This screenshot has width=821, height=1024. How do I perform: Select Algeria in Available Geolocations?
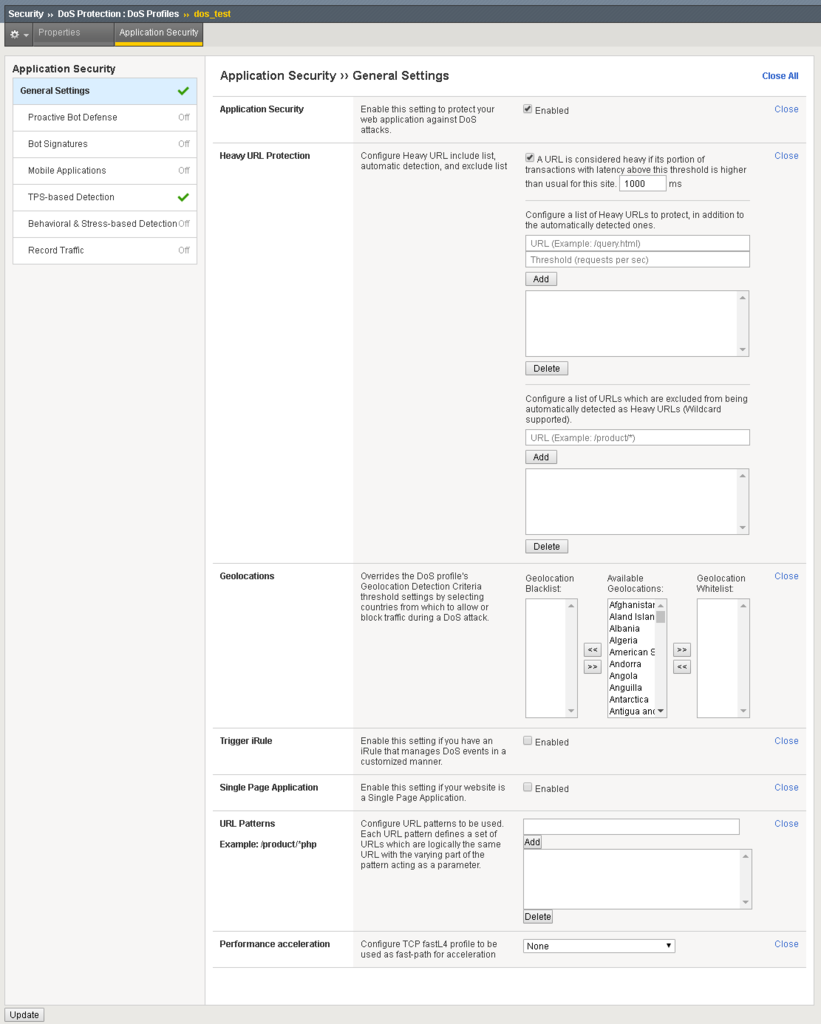click(x=631, y=640)
